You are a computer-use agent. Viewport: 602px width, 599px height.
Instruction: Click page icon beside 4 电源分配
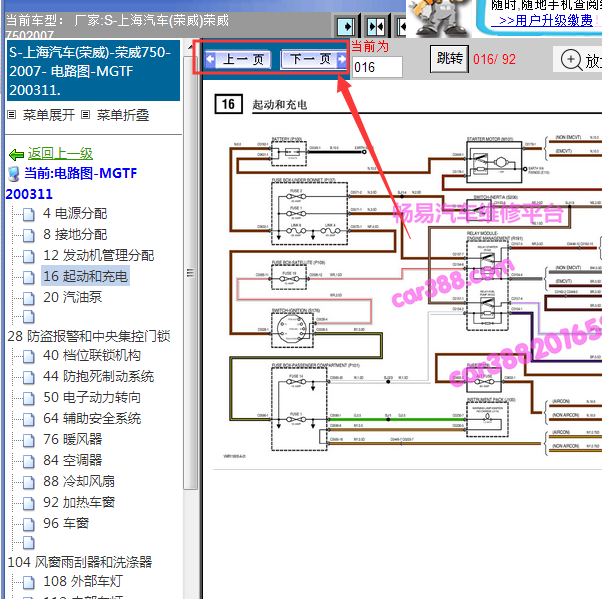point(29,215)
